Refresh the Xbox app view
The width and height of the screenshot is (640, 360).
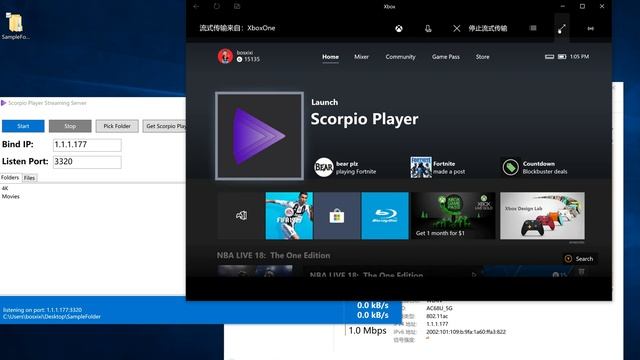pos(216,6)
